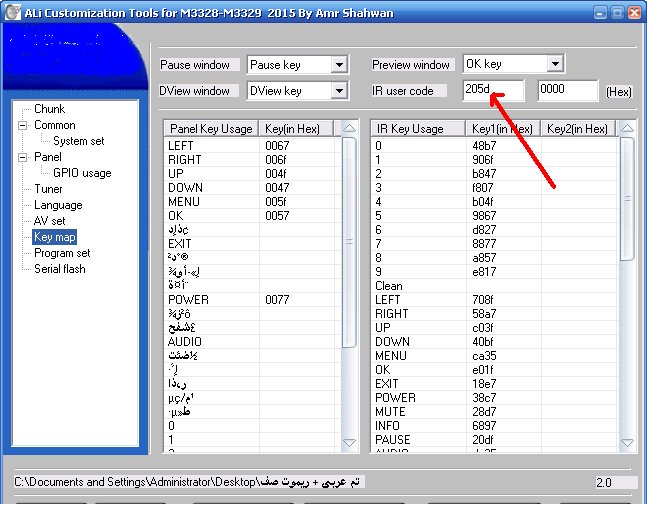Click the 9867 value for IR key 5
647x505 pixels.
coord(484,216)
